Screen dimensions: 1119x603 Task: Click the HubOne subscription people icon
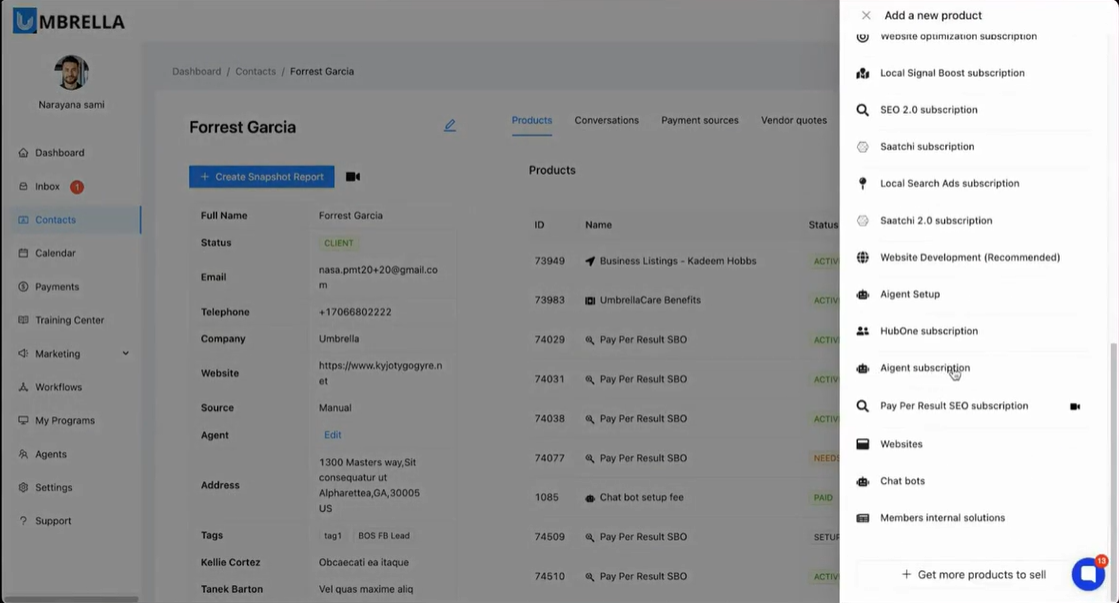(862, 331)
